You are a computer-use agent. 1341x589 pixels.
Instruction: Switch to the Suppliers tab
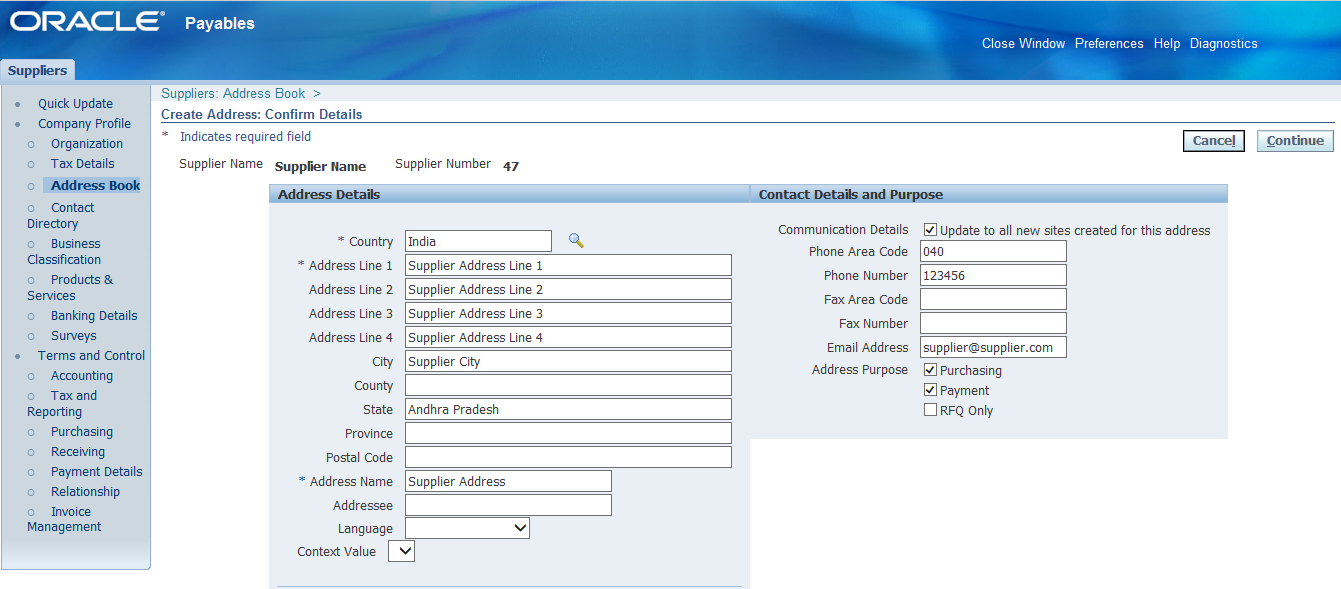pos(38,71)
